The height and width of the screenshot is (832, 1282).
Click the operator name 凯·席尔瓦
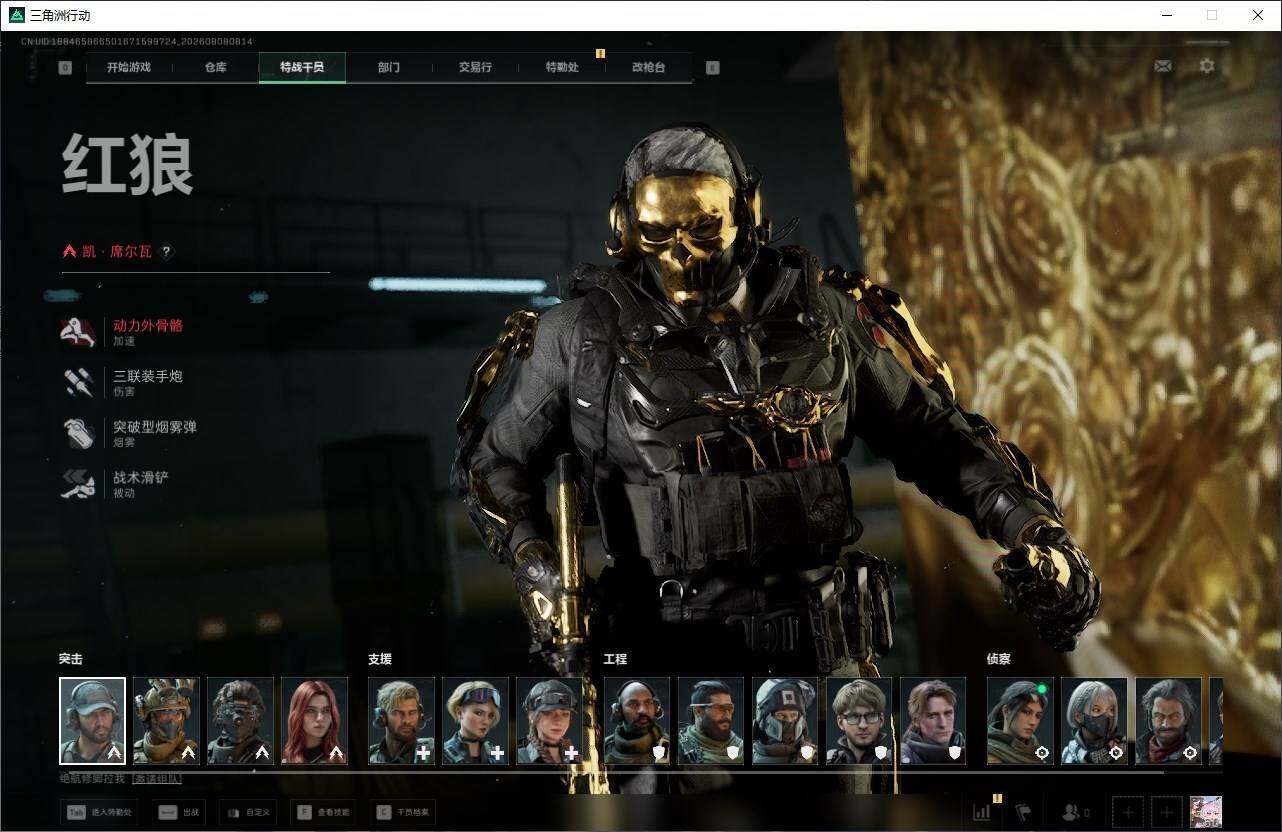[x=117, y=252]
